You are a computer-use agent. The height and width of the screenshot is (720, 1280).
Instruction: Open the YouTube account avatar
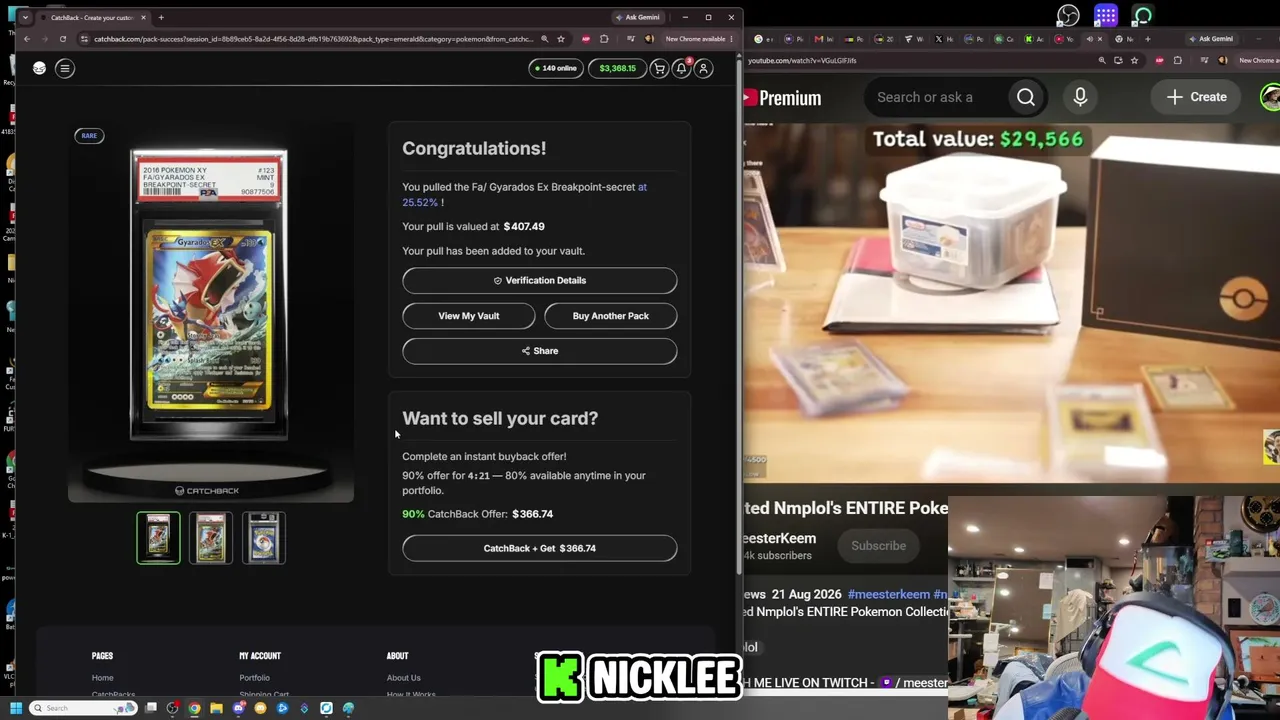[x=1271, y=97]
